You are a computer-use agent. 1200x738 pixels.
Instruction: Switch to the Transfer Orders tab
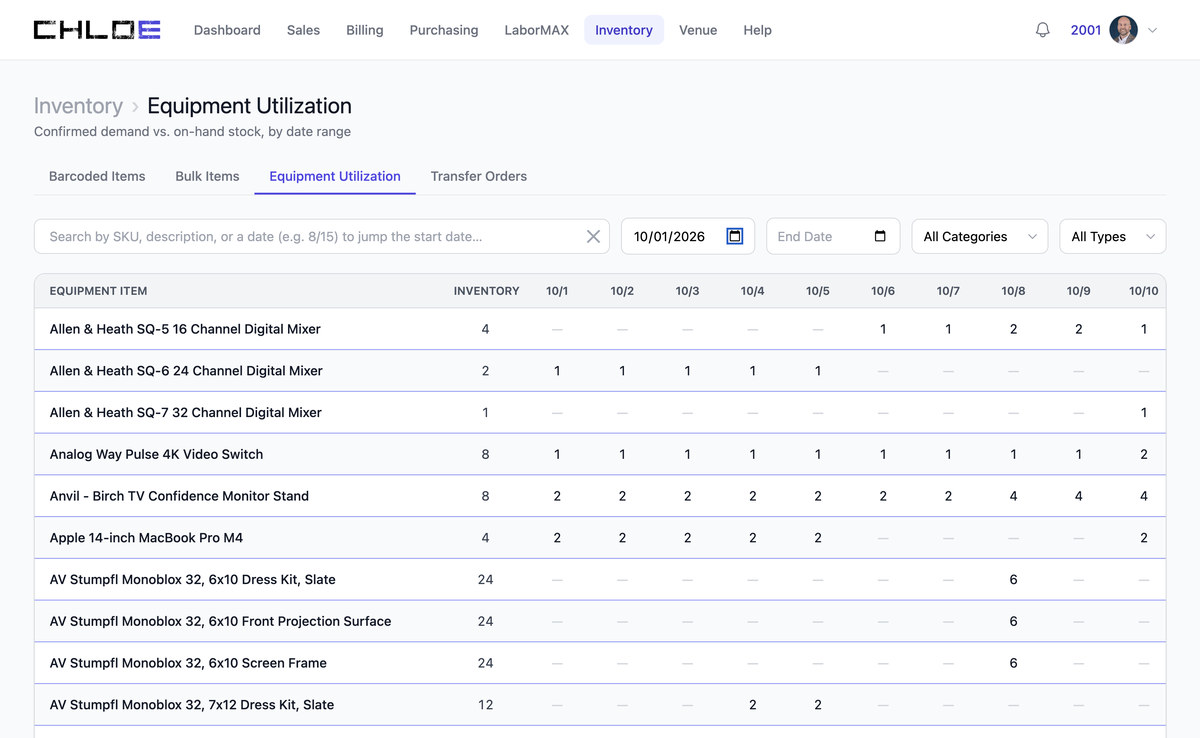tap(479, 176)
